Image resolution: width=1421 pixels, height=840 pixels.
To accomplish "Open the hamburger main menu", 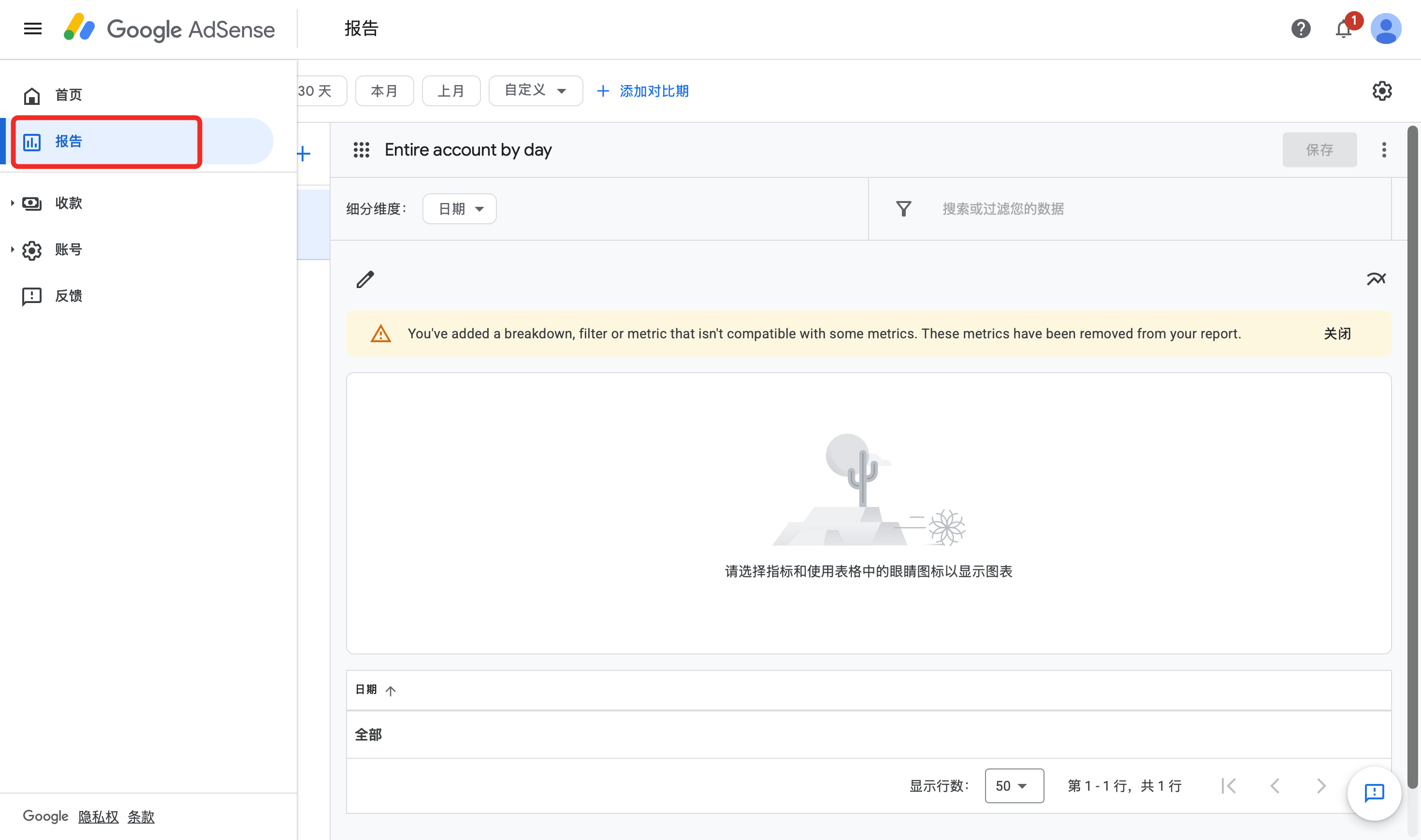I will [33, 29].
